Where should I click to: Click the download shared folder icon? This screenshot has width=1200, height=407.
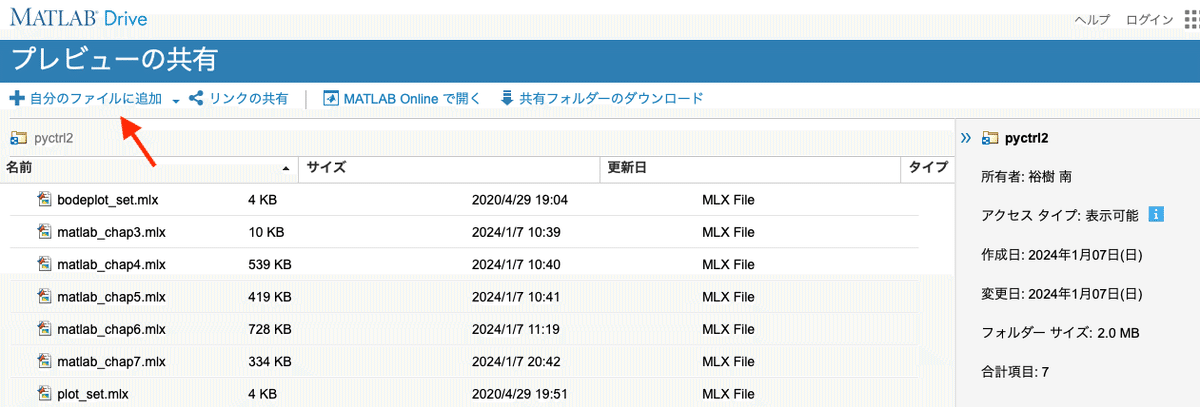click(507, 99)
